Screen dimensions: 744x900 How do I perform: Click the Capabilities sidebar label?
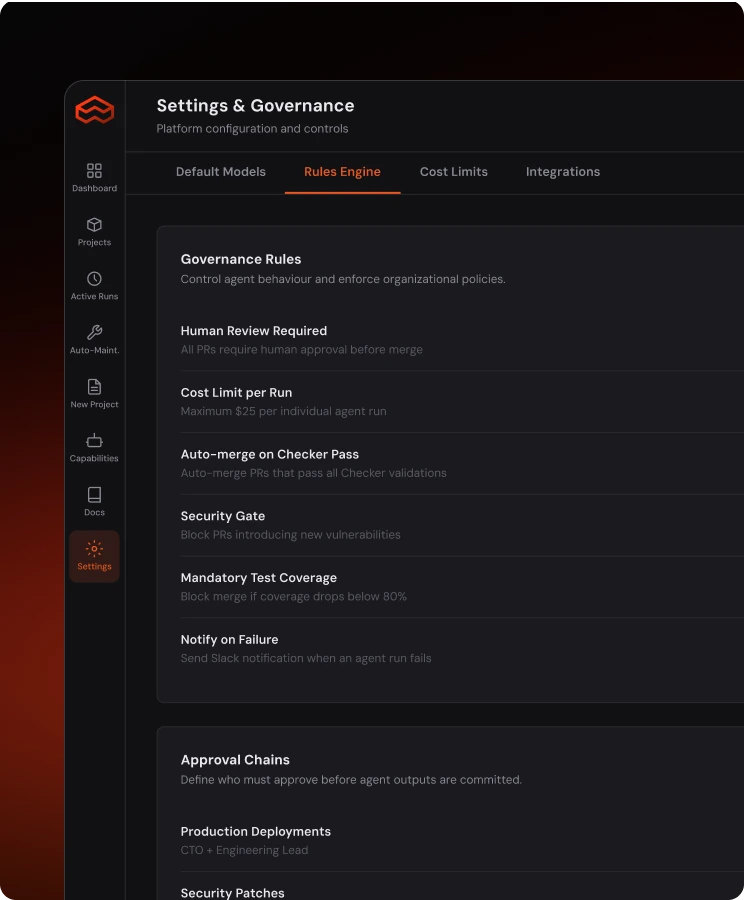point(94,458)
